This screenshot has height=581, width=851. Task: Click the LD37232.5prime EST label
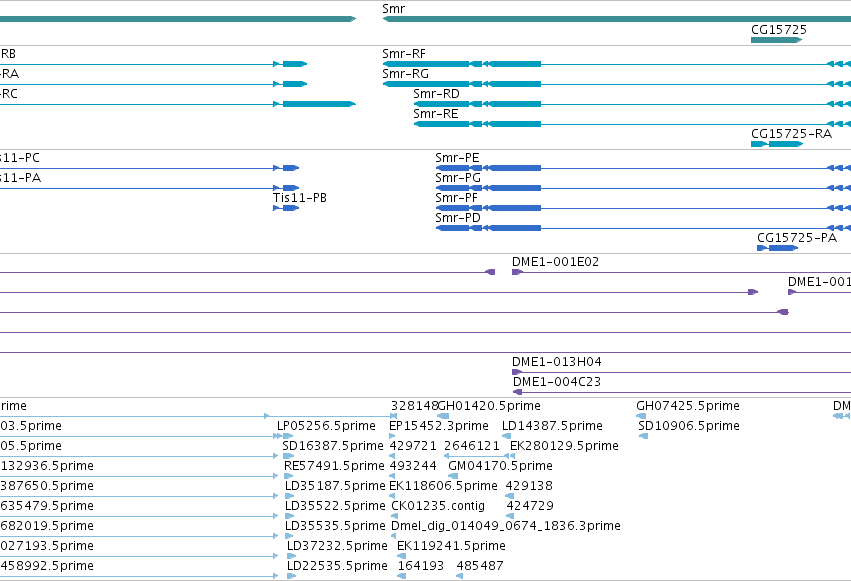coord(337,546)
